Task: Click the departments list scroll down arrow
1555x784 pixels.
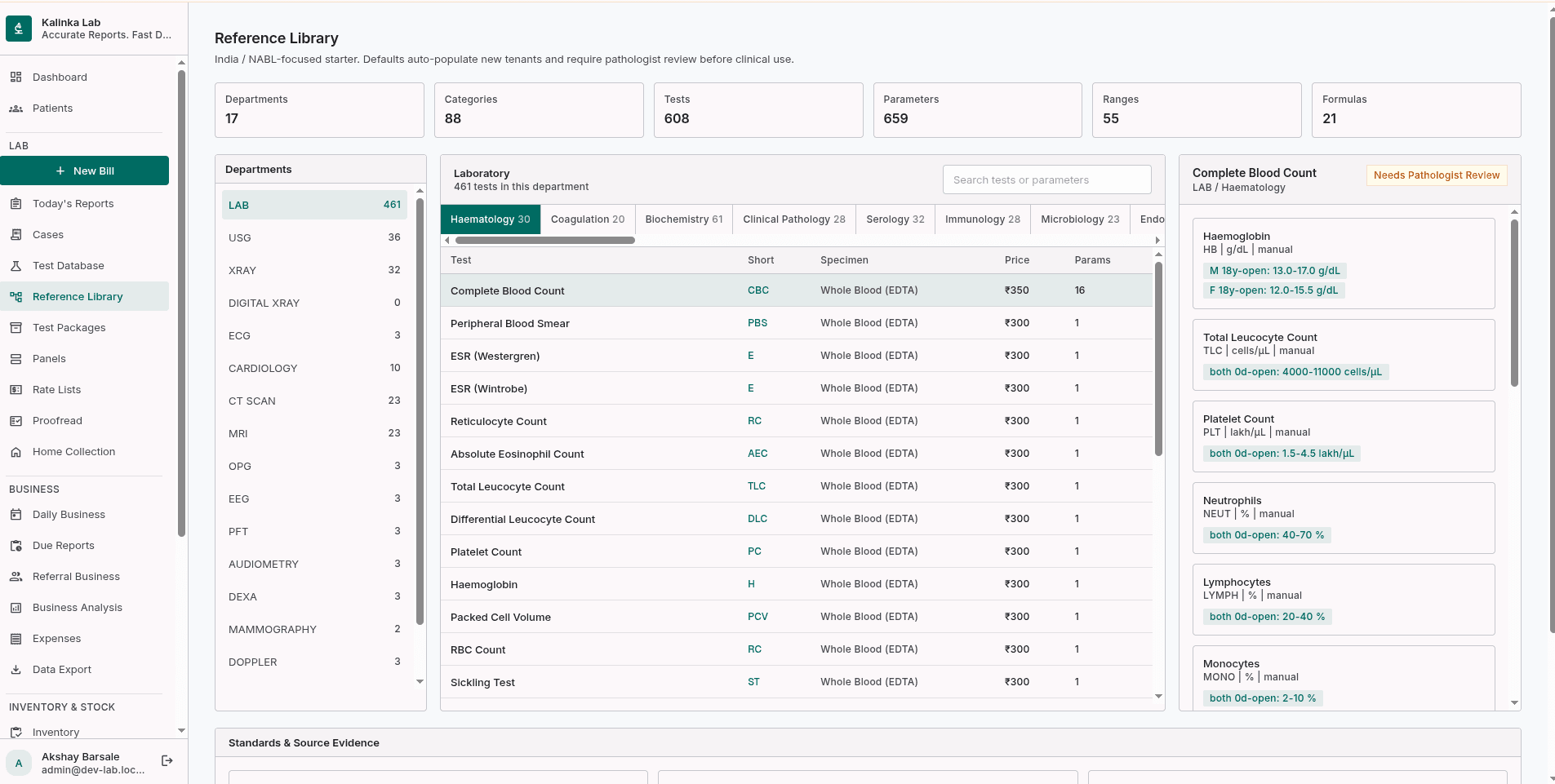Action: click(420, 681)
